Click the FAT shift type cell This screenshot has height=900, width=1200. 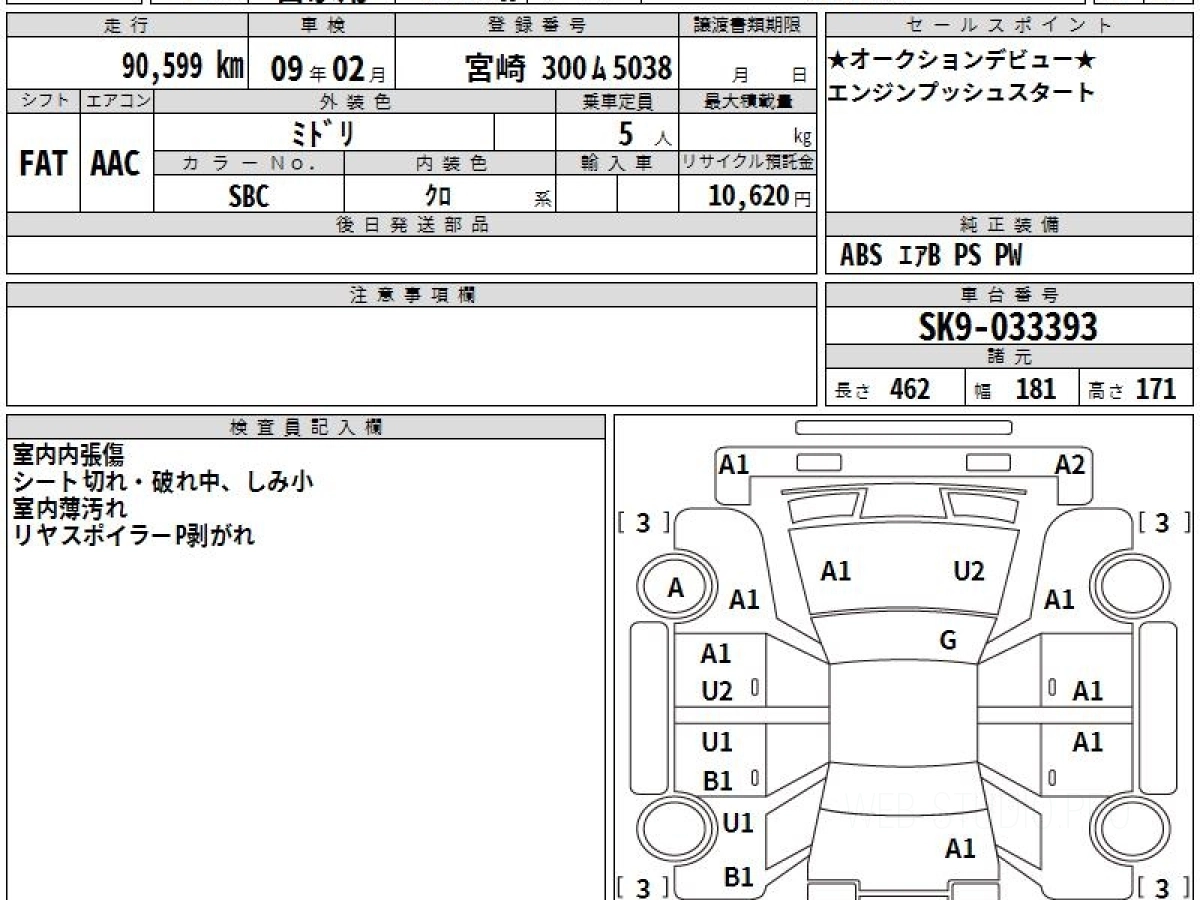(x=42, y=164)
